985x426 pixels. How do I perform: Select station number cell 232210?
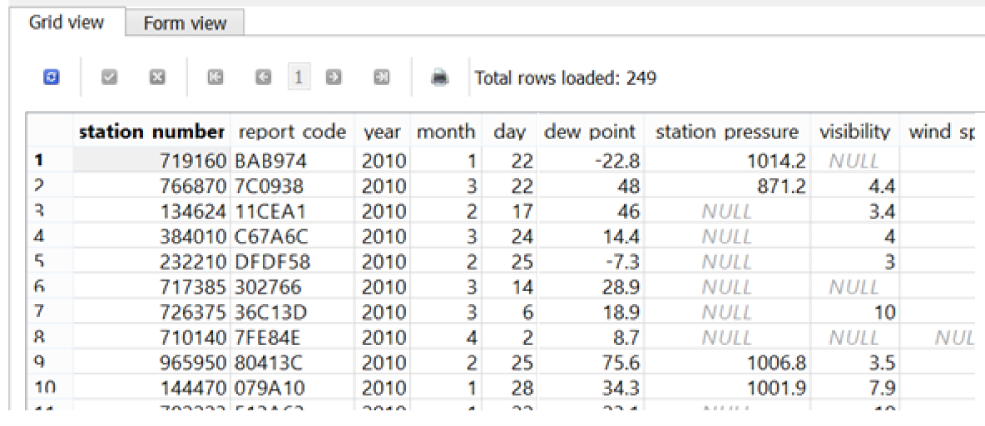(151, 261)
